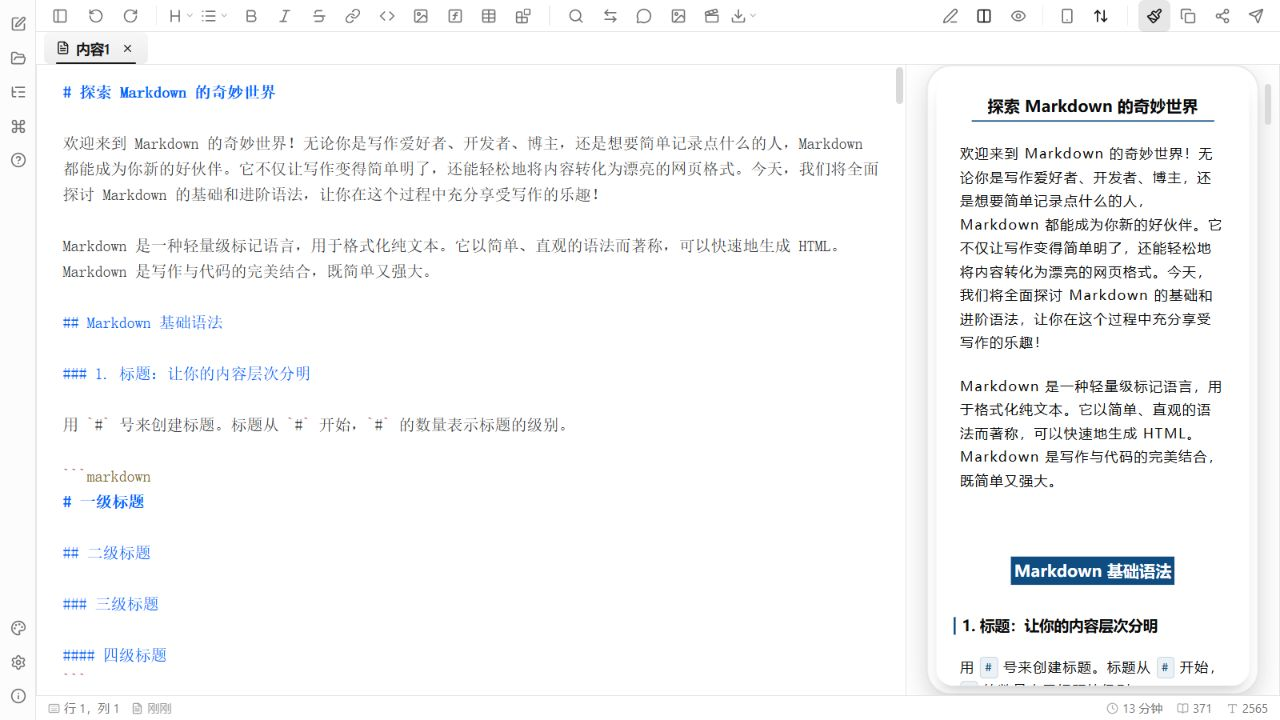Image resolution: width=1280 pixels, height=720 pixels.
Task: Click the highlighted paintbrush theme icon
Action: pos(1154,16)
